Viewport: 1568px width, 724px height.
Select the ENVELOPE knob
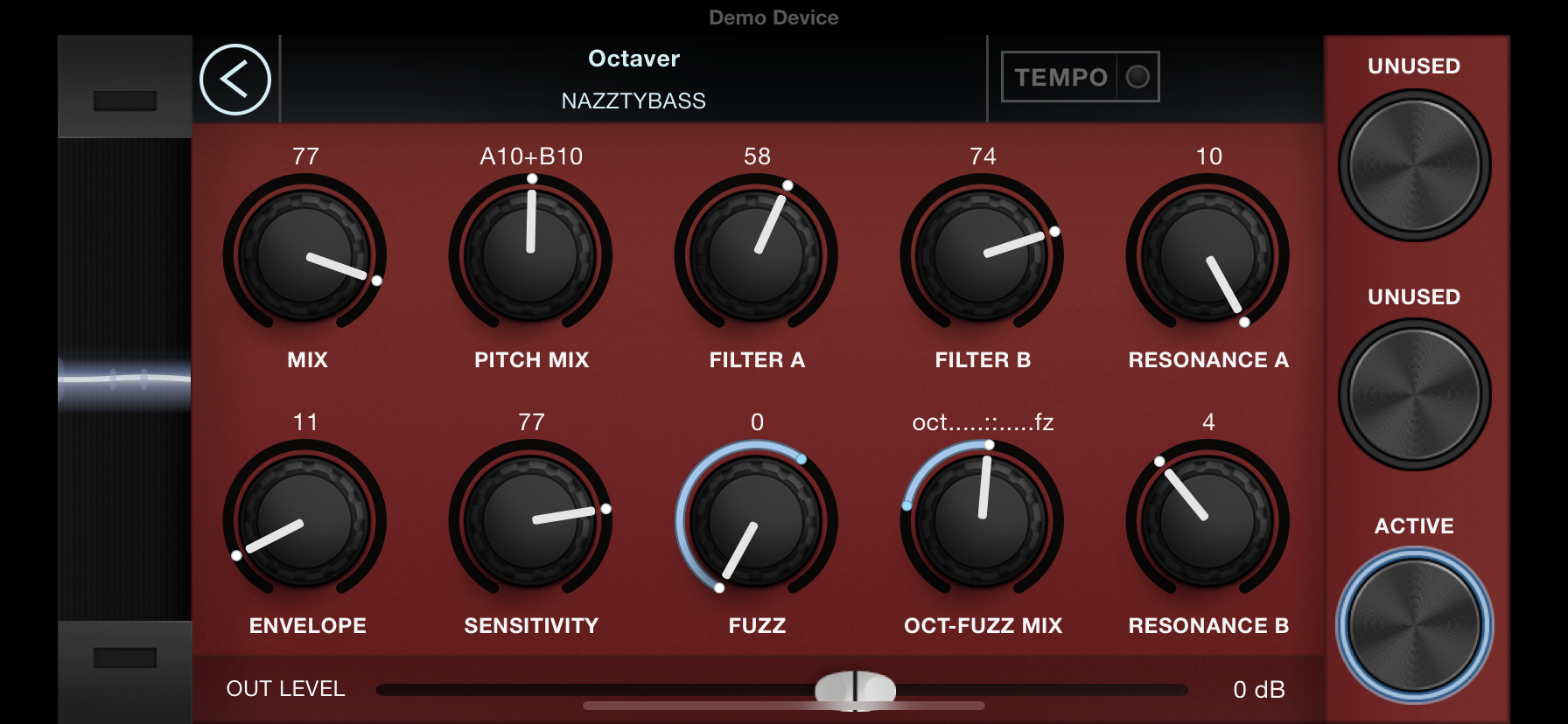304,521
